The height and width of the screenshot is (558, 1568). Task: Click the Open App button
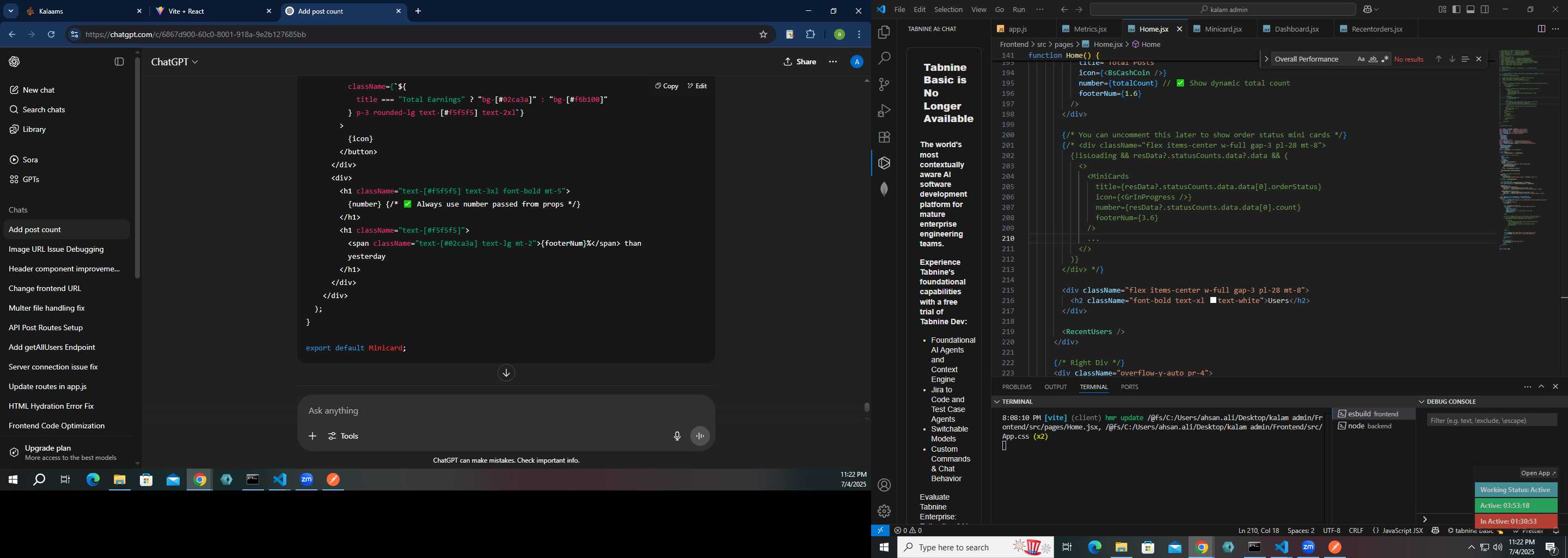coord(1538,474)
